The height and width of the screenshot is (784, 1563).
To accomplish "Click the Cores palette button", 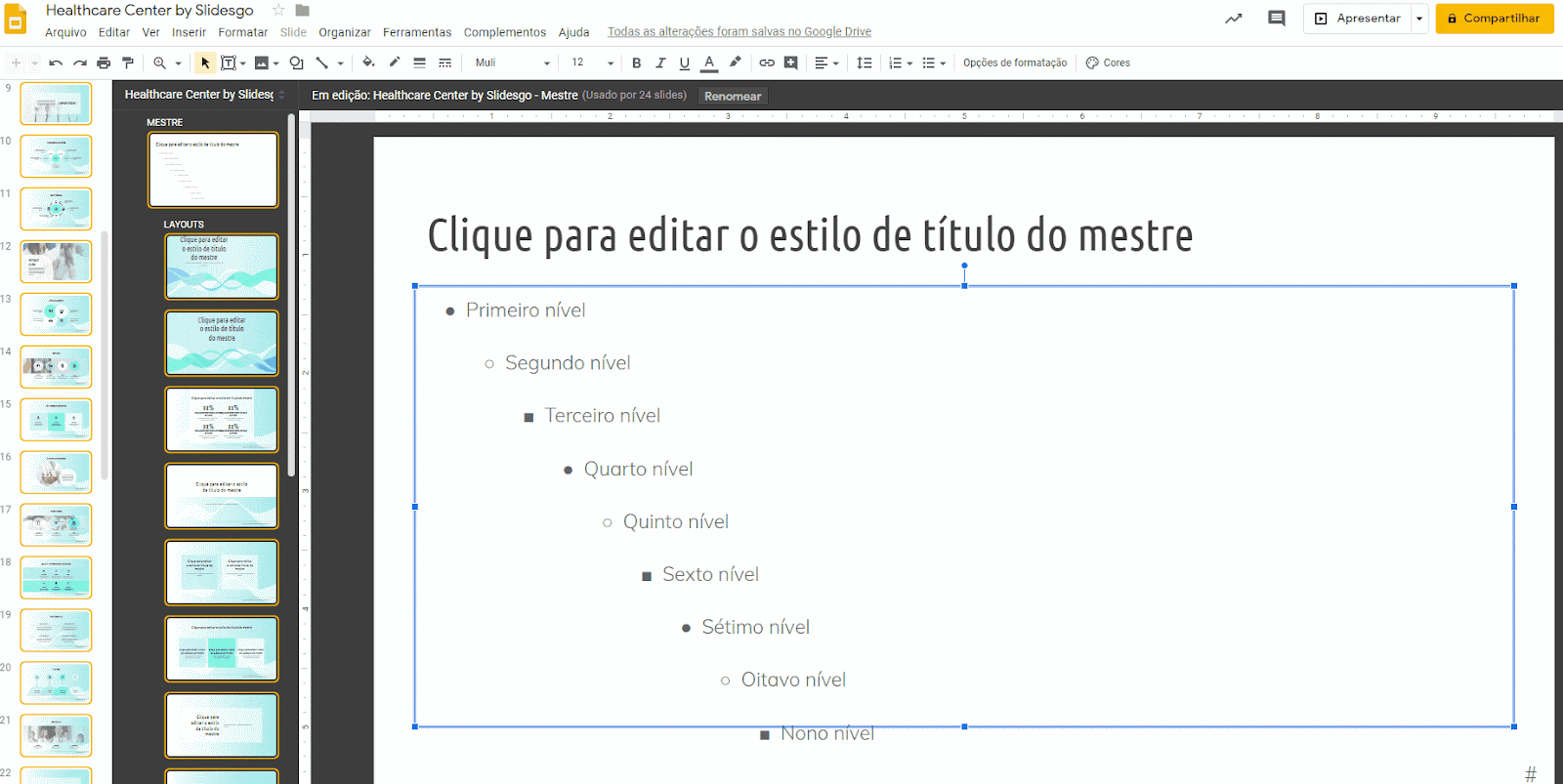I will (x=1108, y=62).
